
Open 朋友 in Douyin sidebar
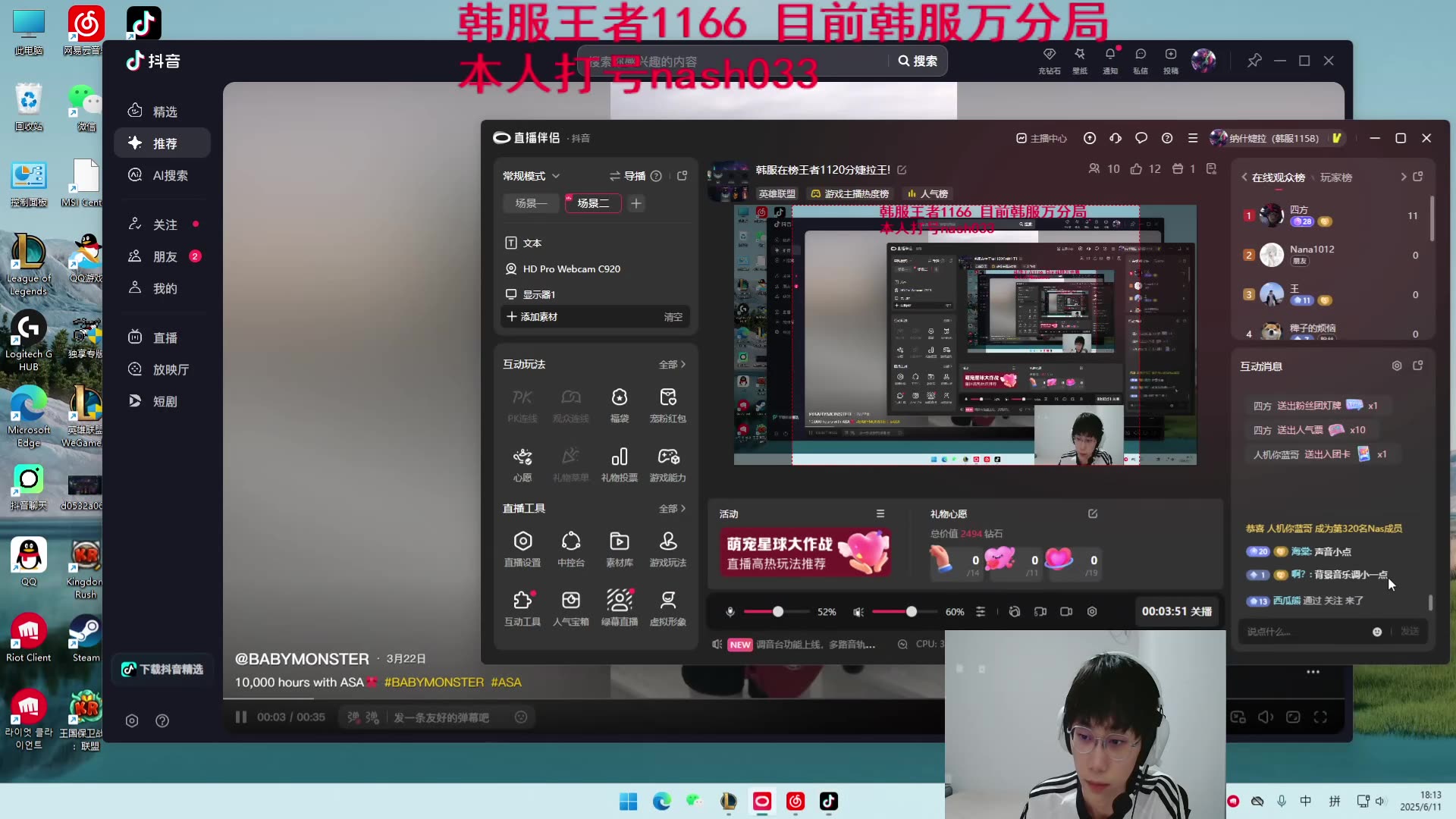click(x=162, y=256)
